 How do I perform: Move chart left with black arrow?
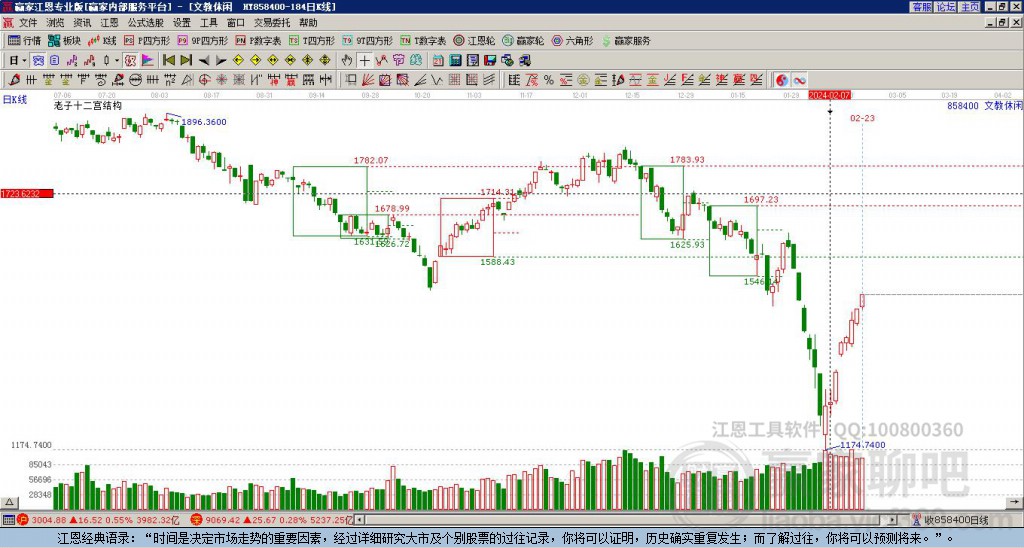tap(204, 61)
